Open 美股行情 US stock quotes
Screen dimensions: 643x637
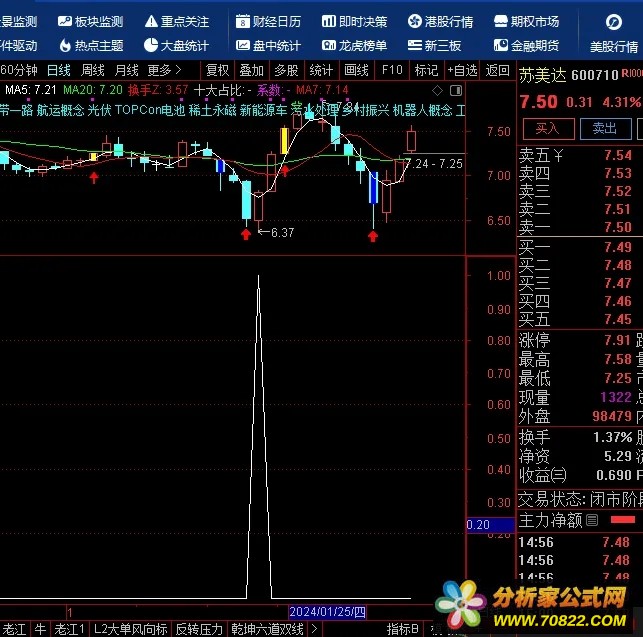[614, 33]
